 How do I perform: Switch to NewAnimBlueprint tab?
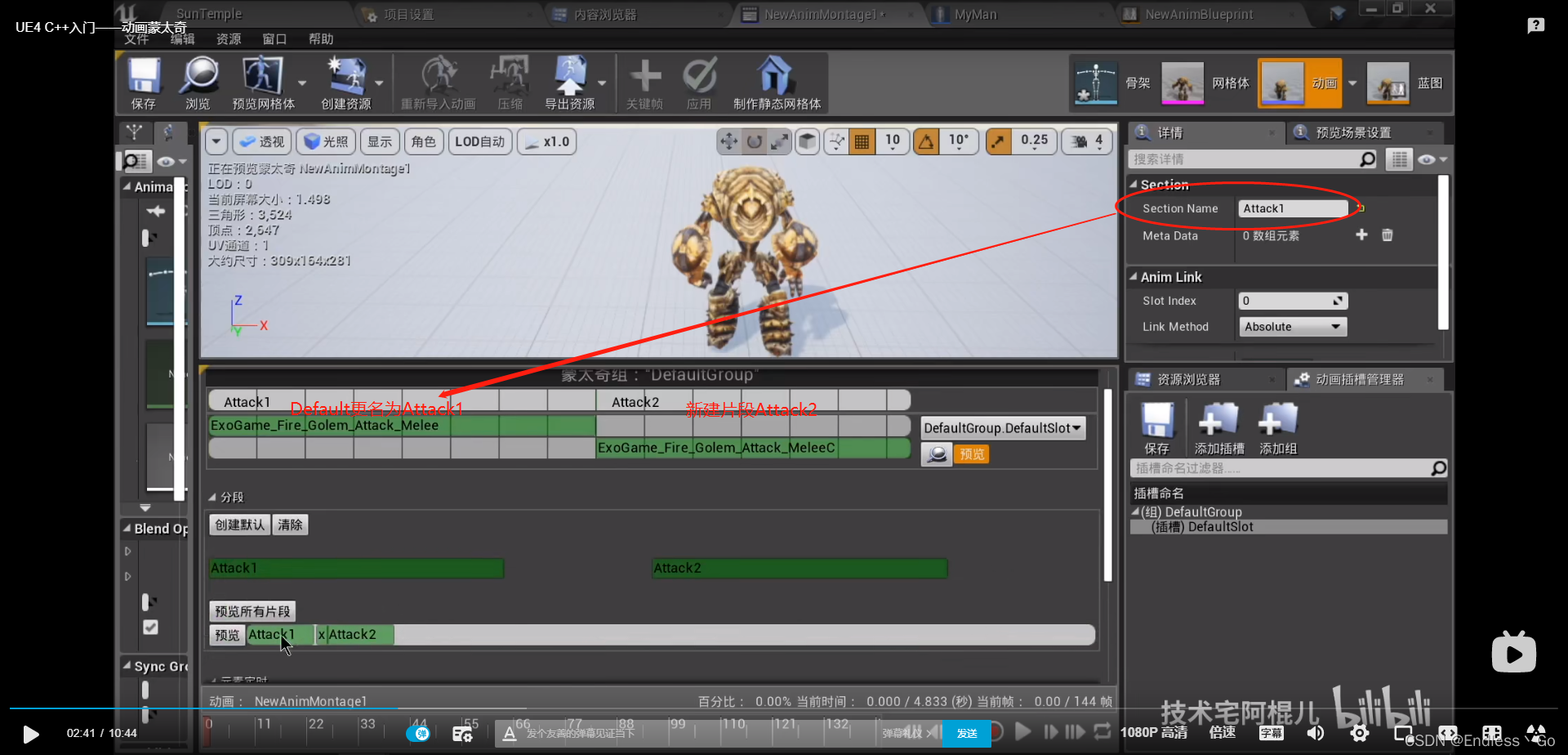pos(1199,15)
